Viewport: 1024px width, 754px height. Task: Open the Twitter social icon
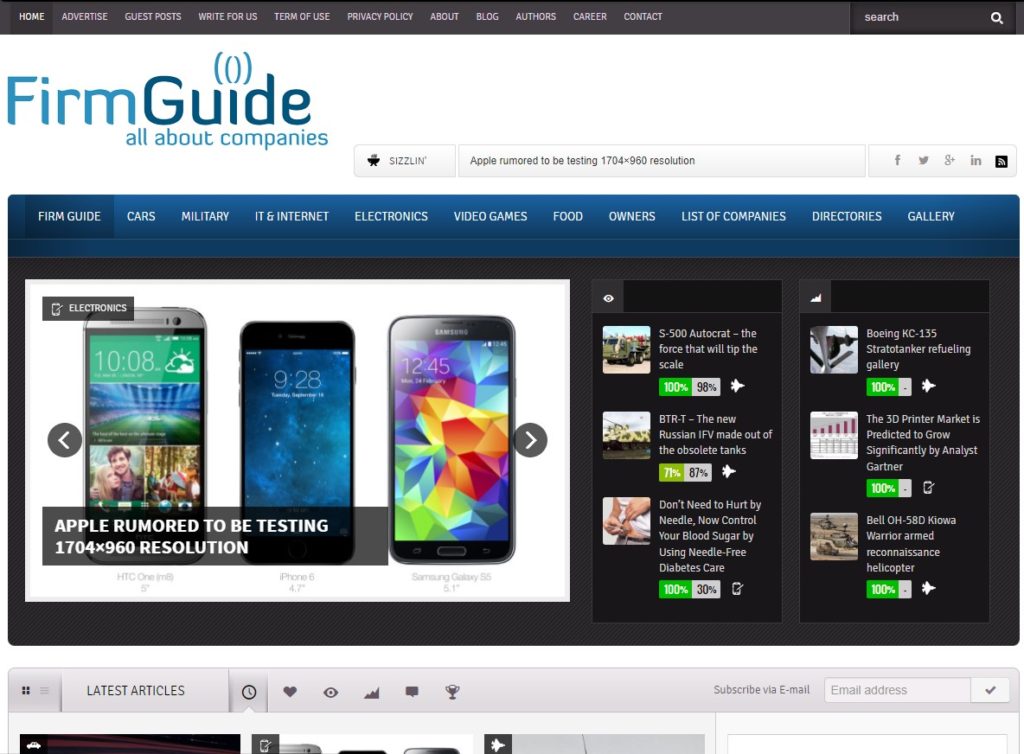(923, 160)
